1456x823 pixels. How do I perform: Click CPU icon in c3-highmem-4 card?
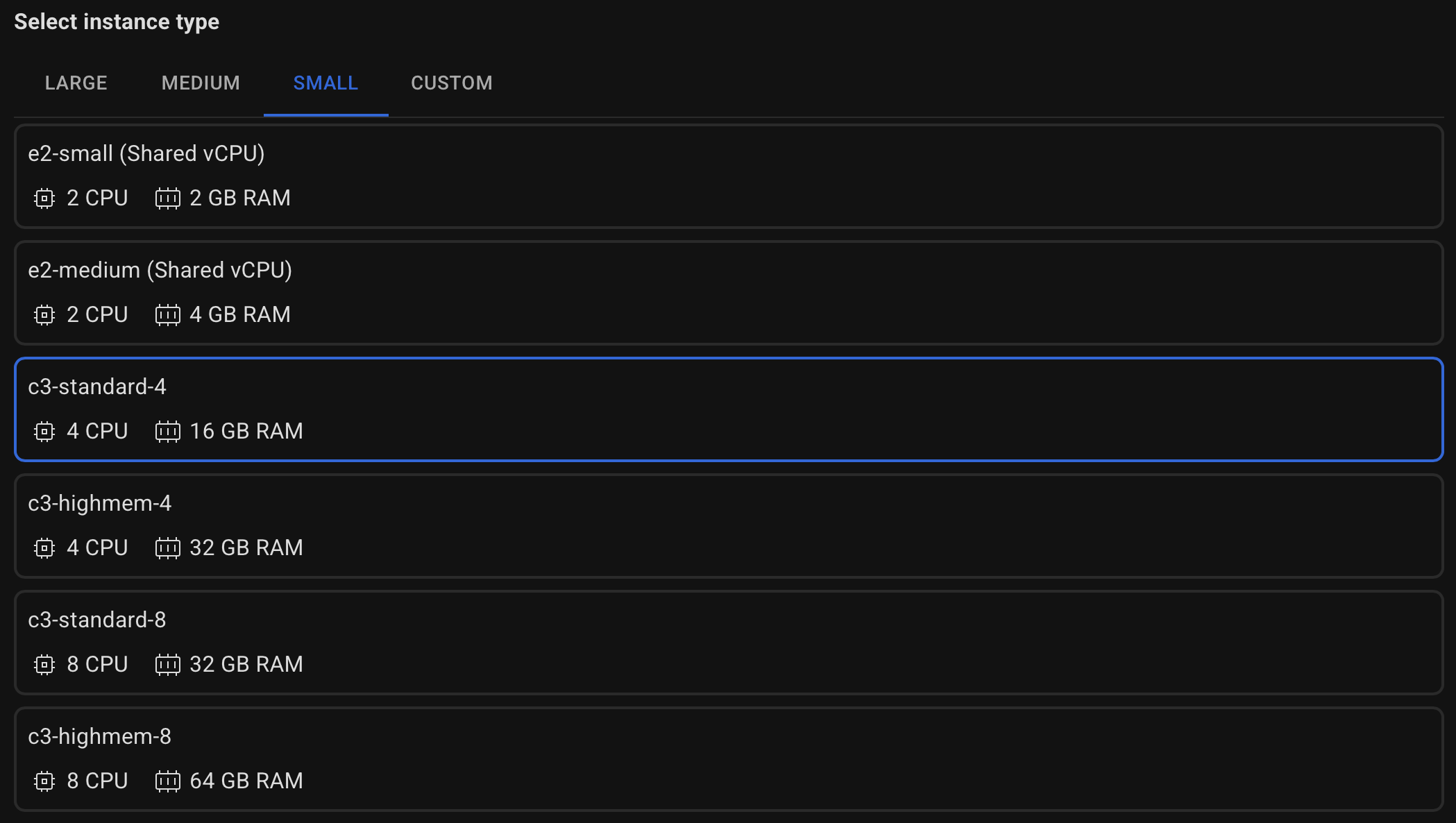pos(44,548)
